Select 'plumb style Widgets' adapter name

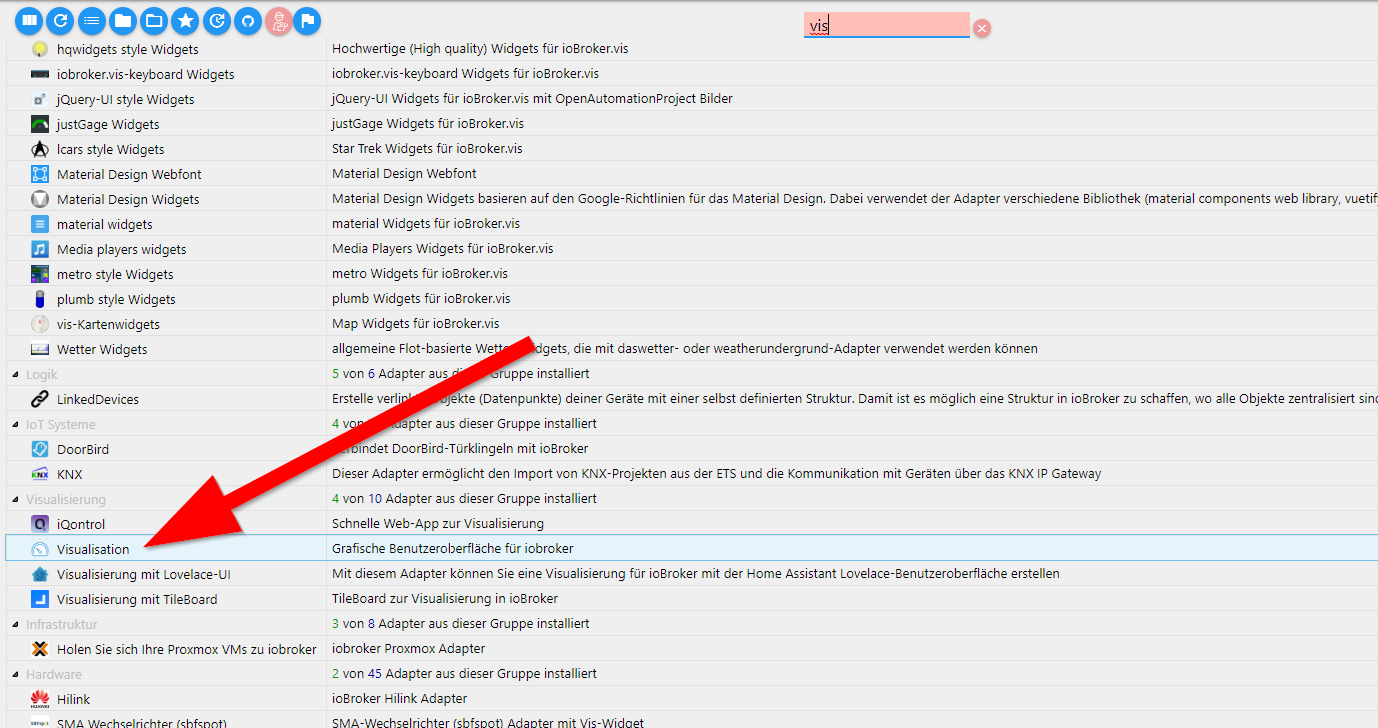click(x=116, y=299)
